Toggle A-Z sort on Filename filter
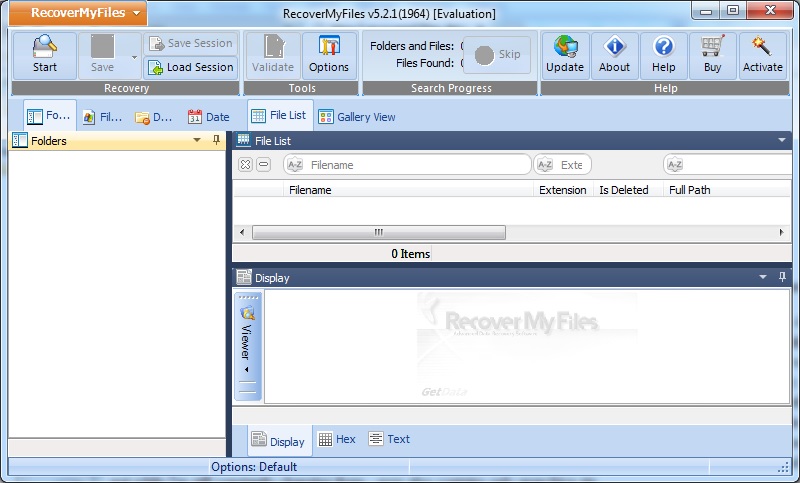 [x=294, y=165]
